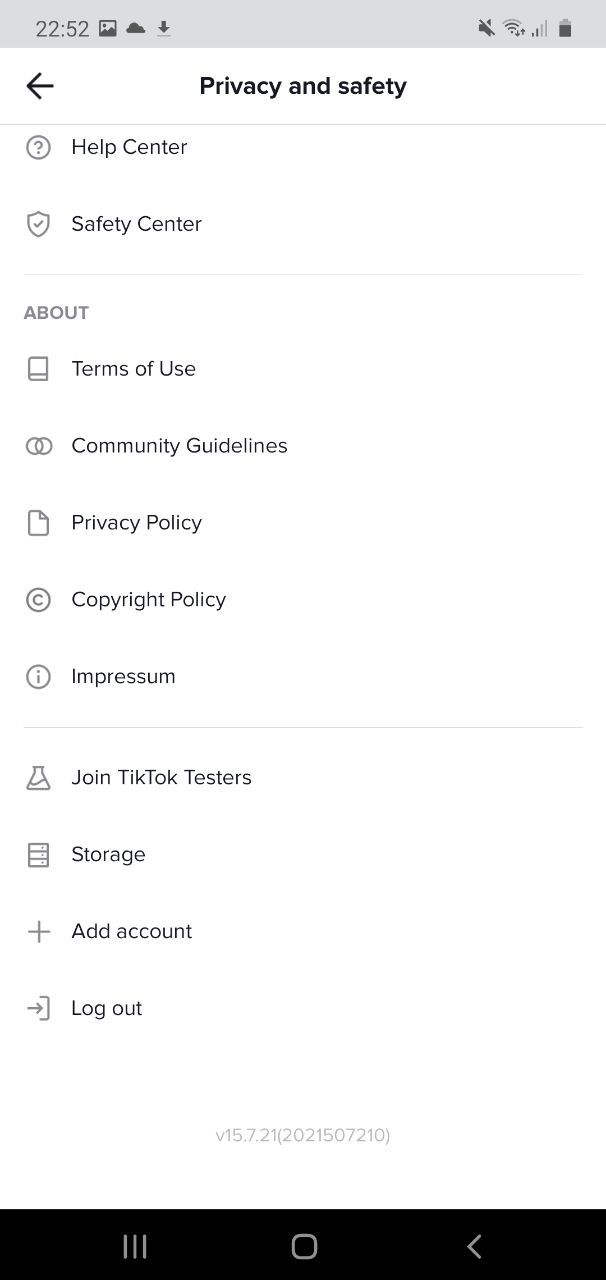This screenshot has width=606, height=1280.
Task: Open Community Guidelines
Action: (179, 446)
